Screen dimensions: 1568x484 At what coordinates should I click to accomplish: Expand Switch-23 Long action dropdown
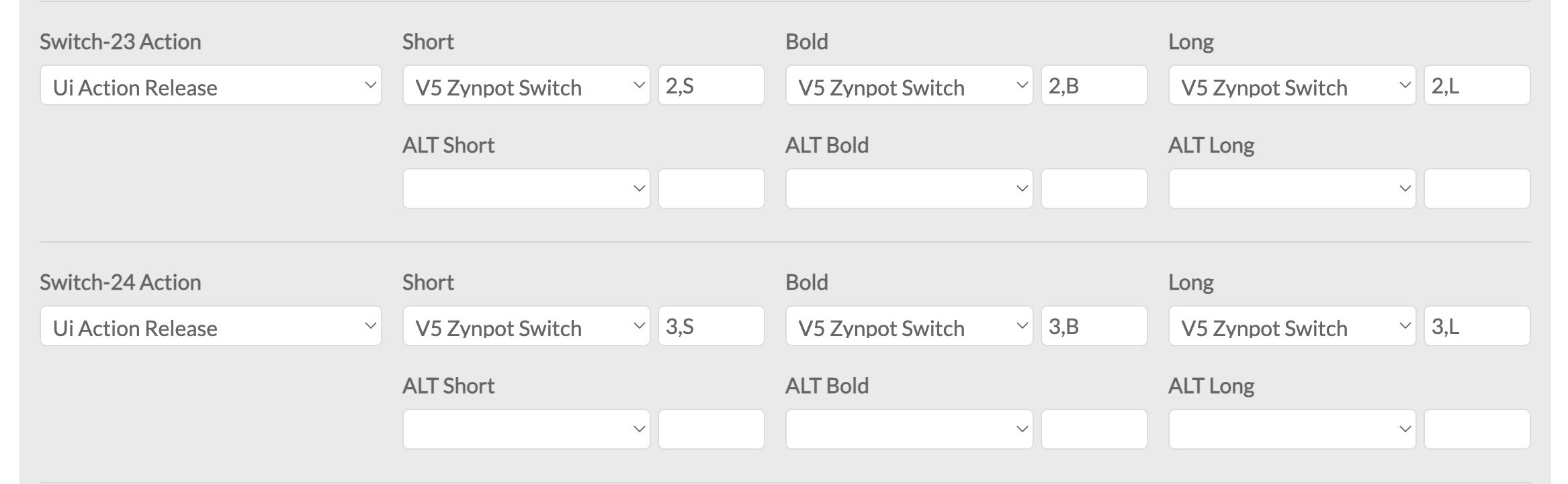(x=1292, y=85)
